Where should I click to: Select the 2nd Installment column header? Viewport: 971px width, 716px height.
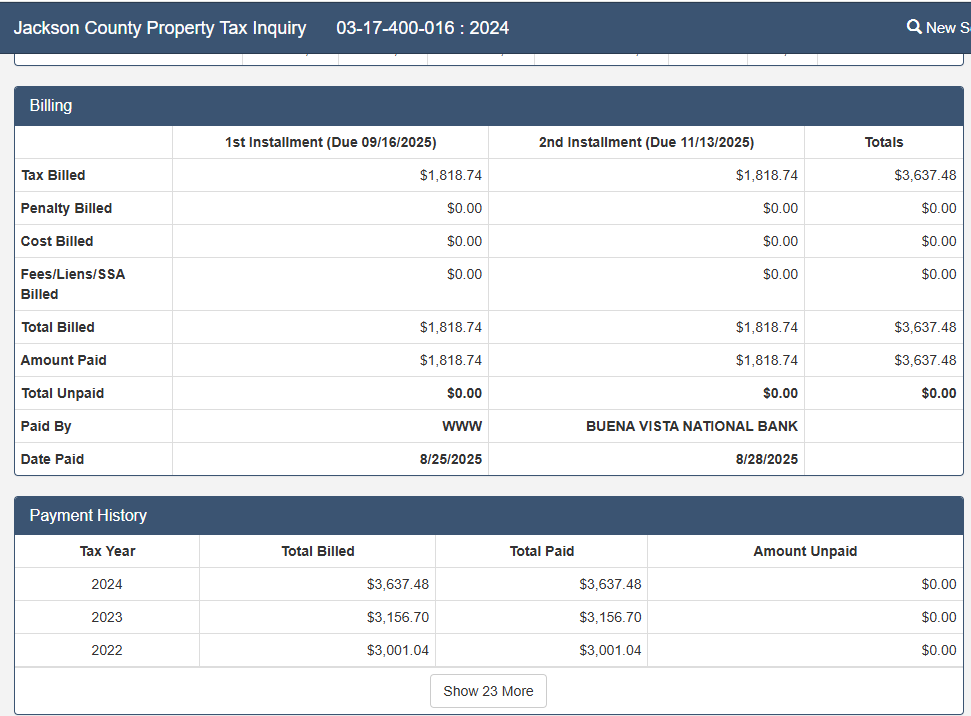[646, 142]
